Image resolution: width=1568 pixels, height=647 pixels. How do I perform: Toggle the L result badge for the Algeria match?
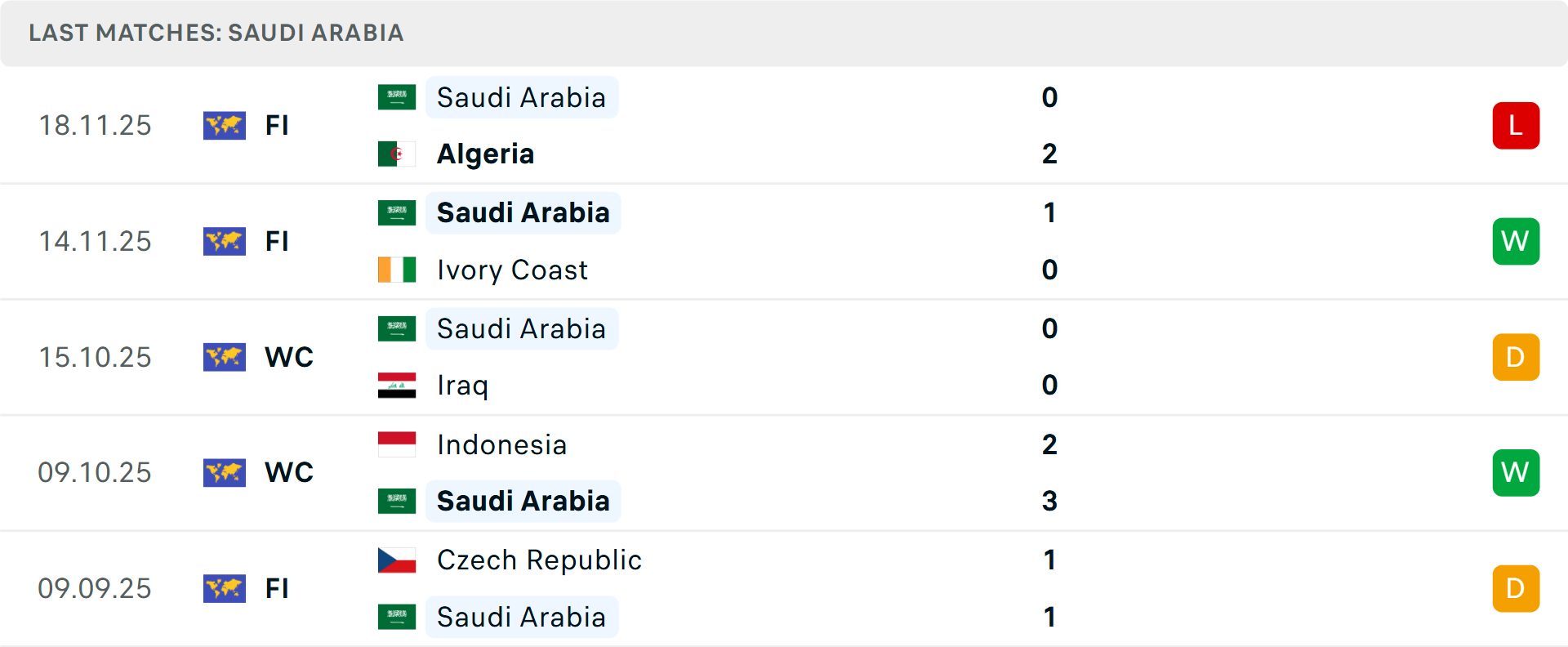point(1516,125)
